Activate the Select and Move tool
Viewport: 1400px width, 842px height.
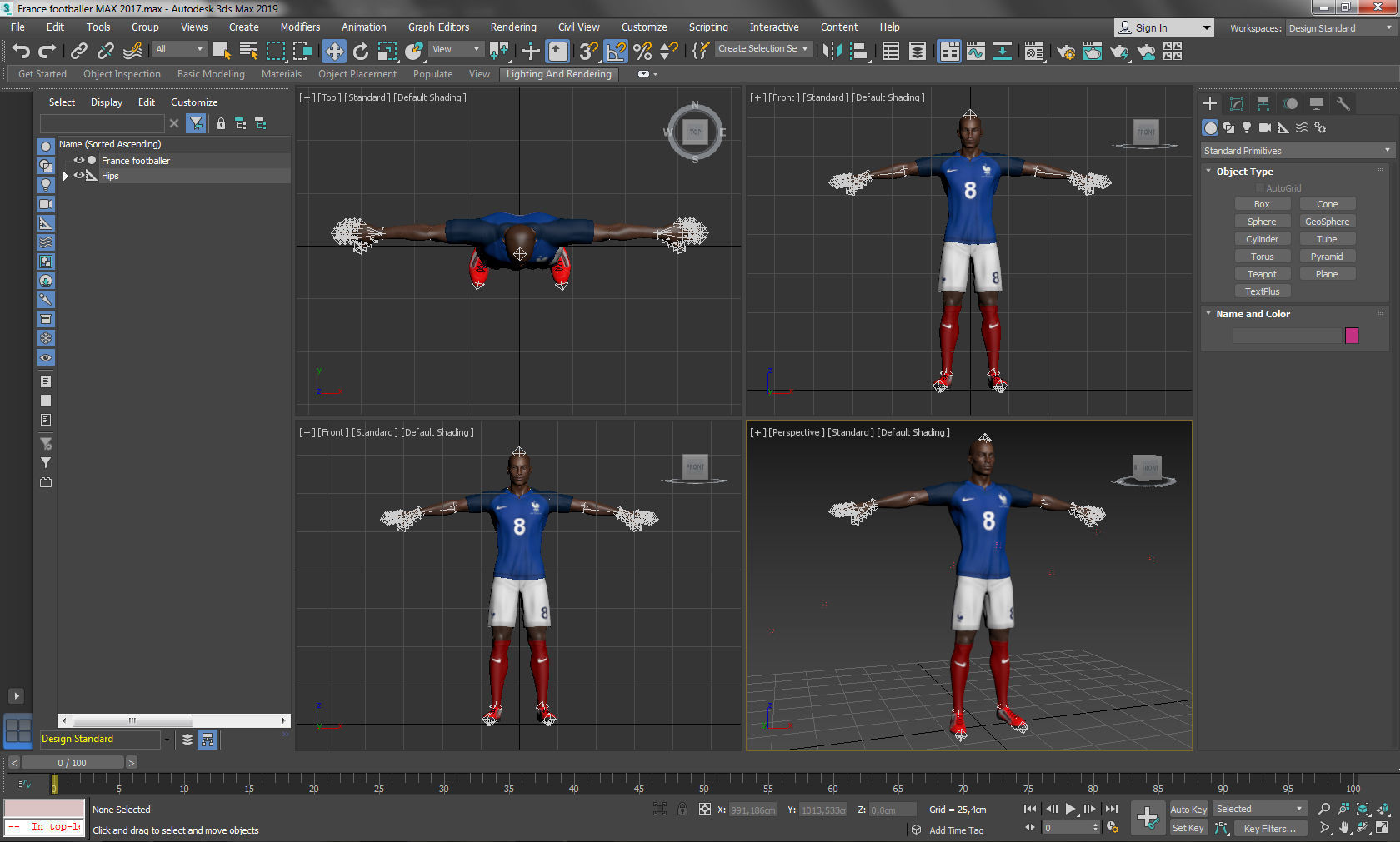(x=334, y=52)
